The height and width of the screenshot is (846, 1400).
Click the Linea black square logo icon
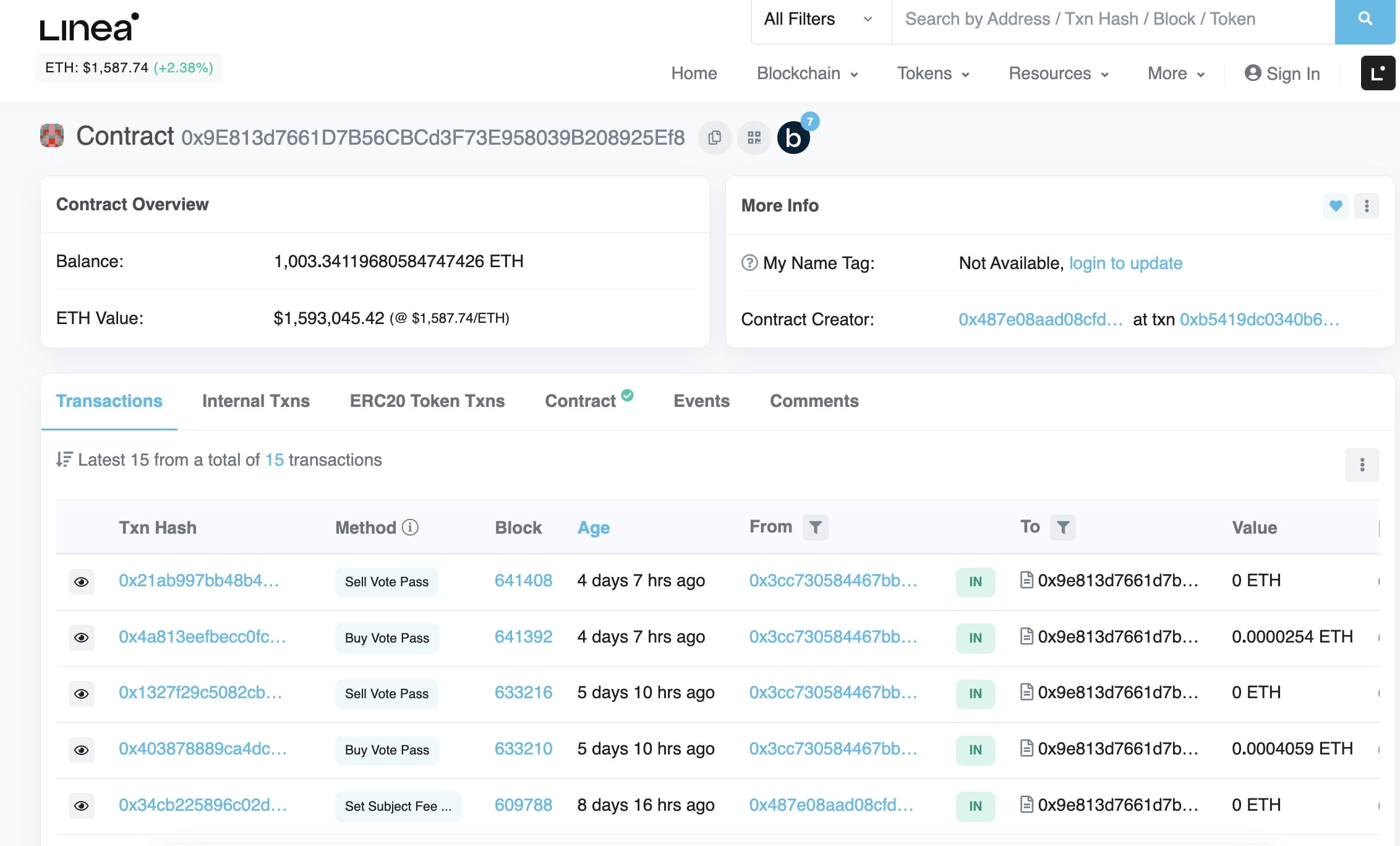pos(1377,73)
